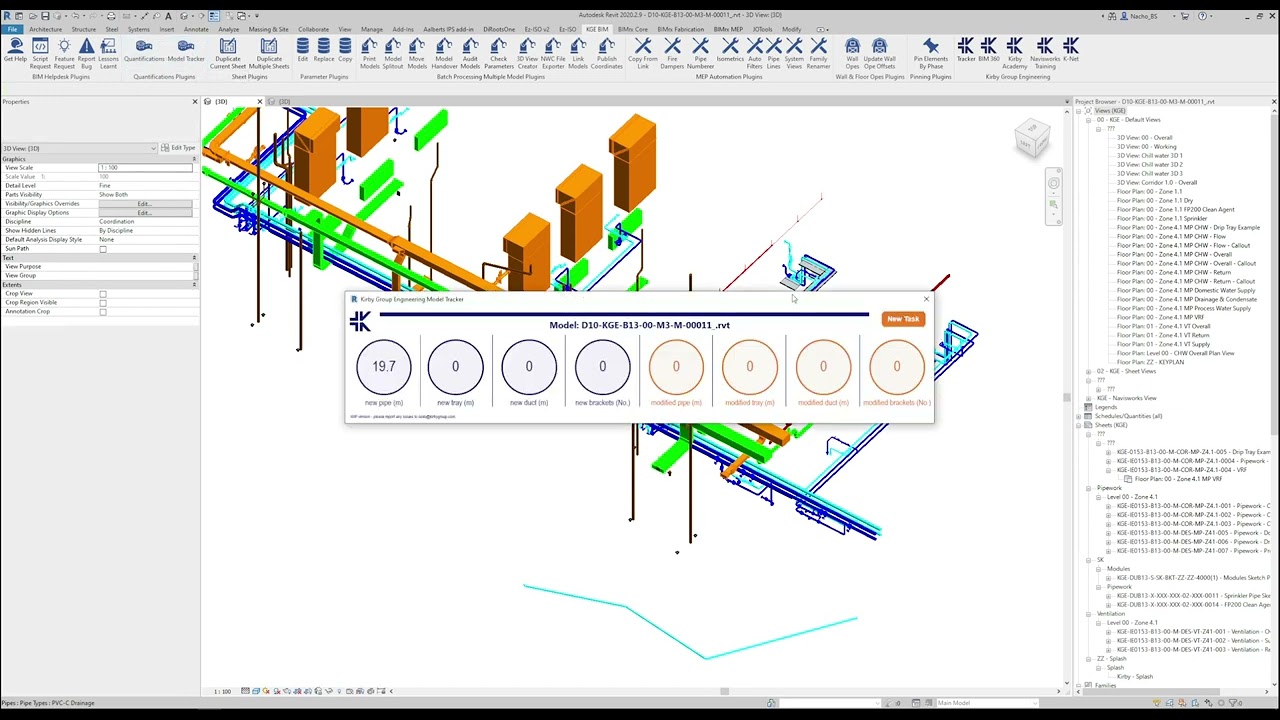The height and width of the screenshot is (720, 1280).
Task: Open Kirby Academy link
Action: pyautogui.click(x=1014, y=54)
